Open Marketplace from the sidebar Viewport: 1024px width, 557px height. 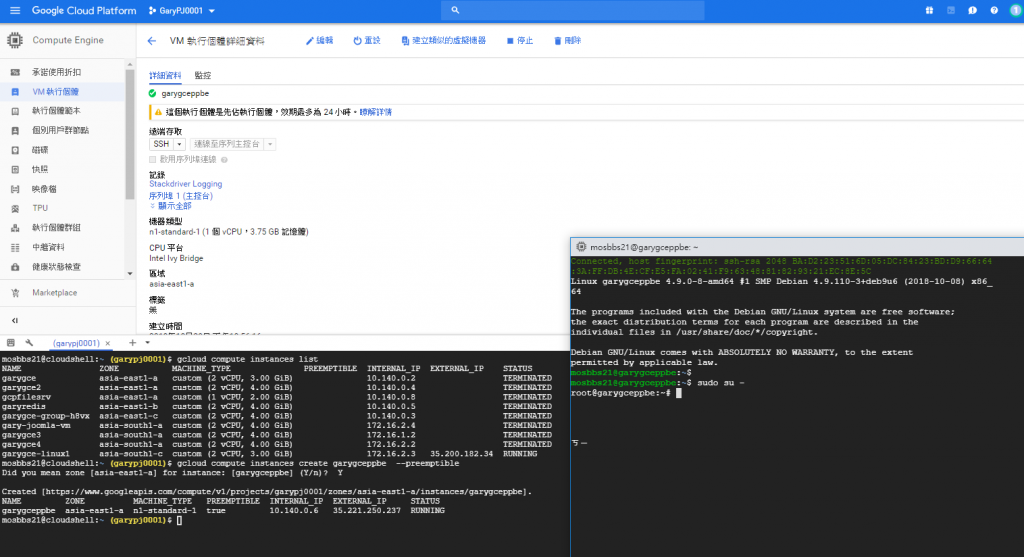pyautogui.click(x=54, y=293)
